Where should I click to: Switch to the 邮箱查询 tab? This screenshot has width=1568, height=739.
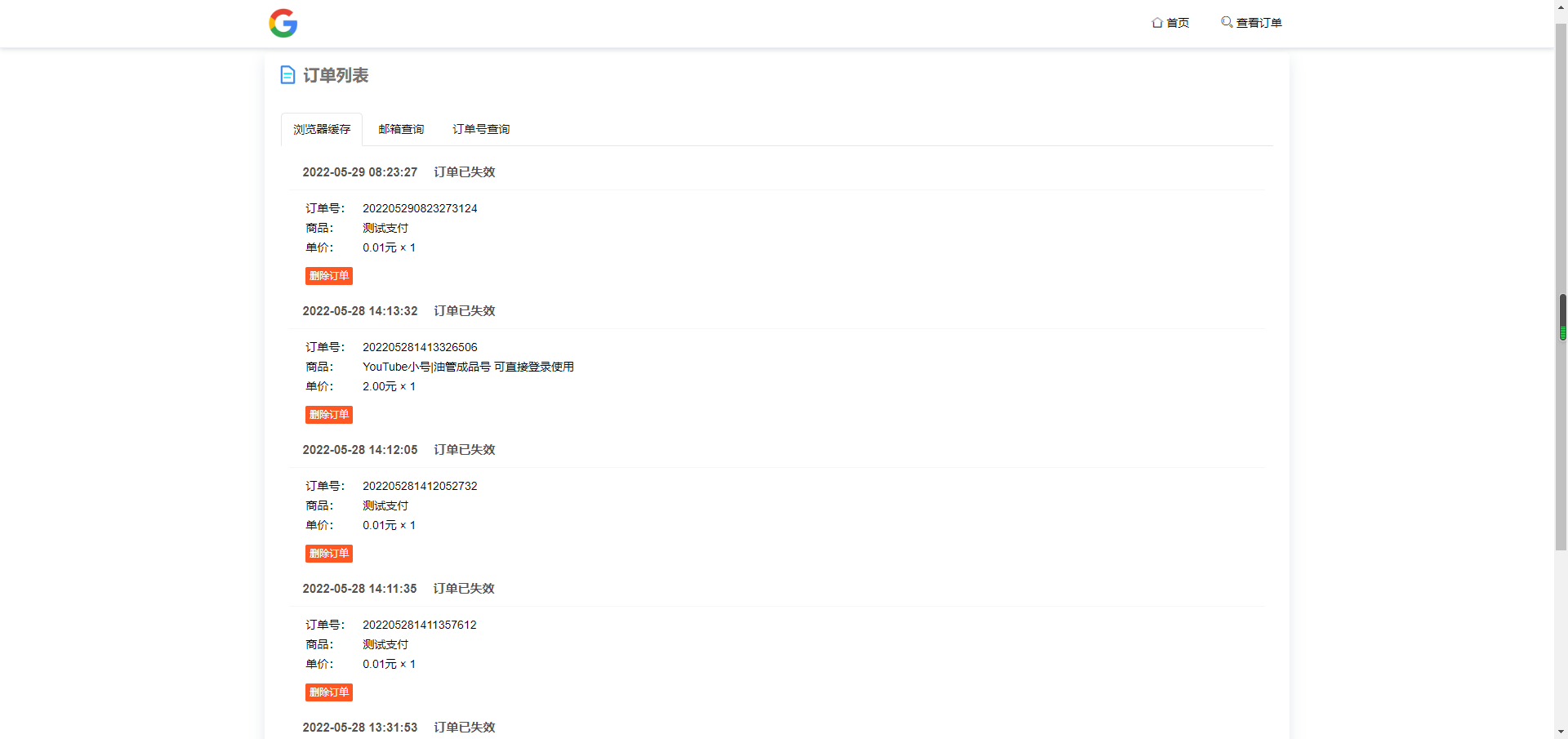click(401, 129)
